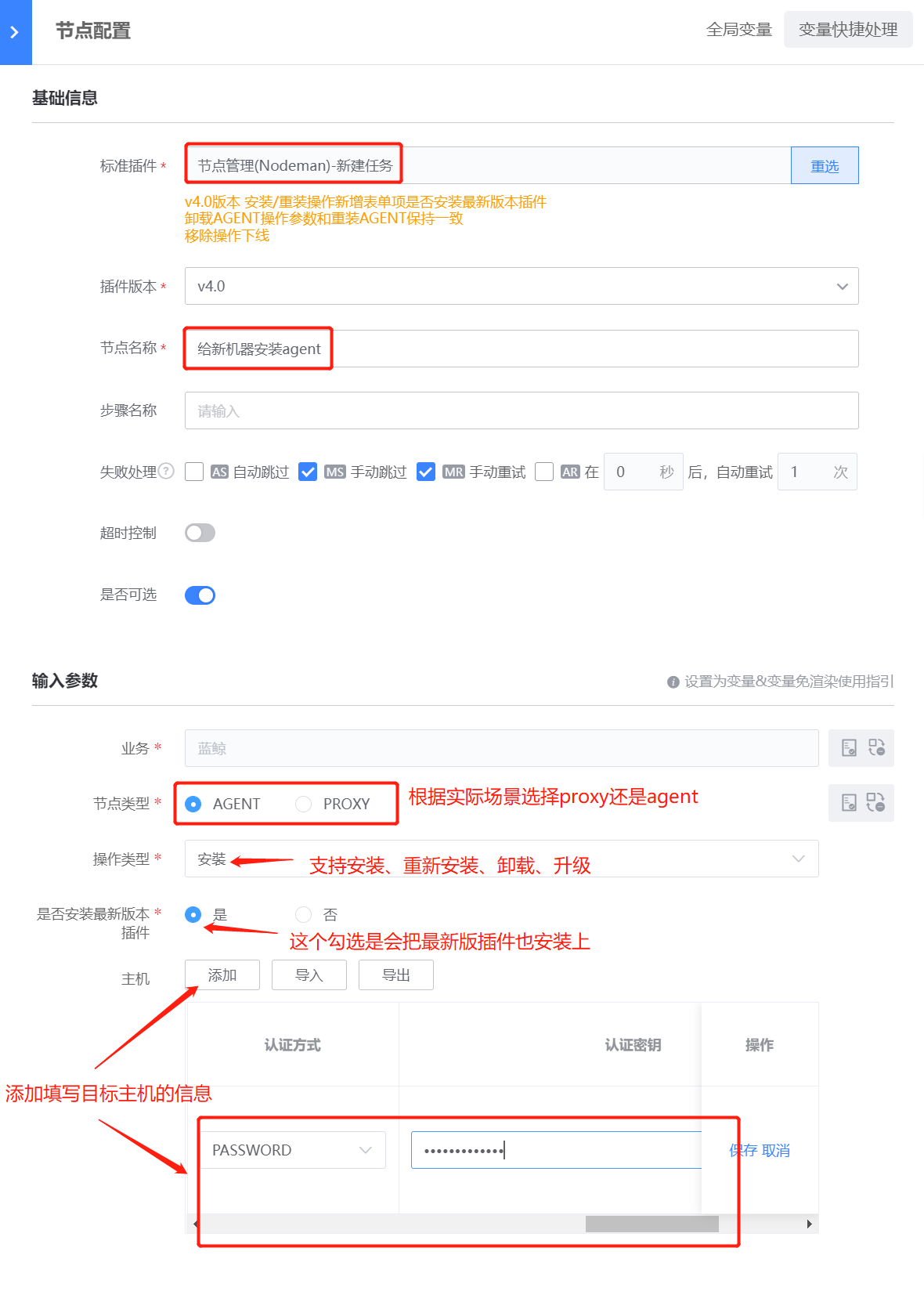Click the set-as-variable icon in the 业务 row
924x1291 pixels.
pyautogui.click(x=849, y=748)
